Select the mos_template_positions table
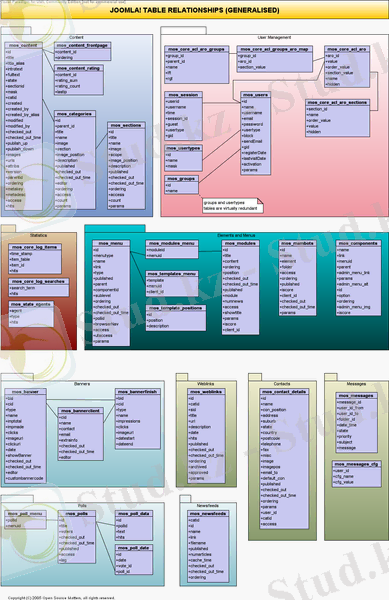389x600 pixels. pyautogui.click(x=176, y=318)
